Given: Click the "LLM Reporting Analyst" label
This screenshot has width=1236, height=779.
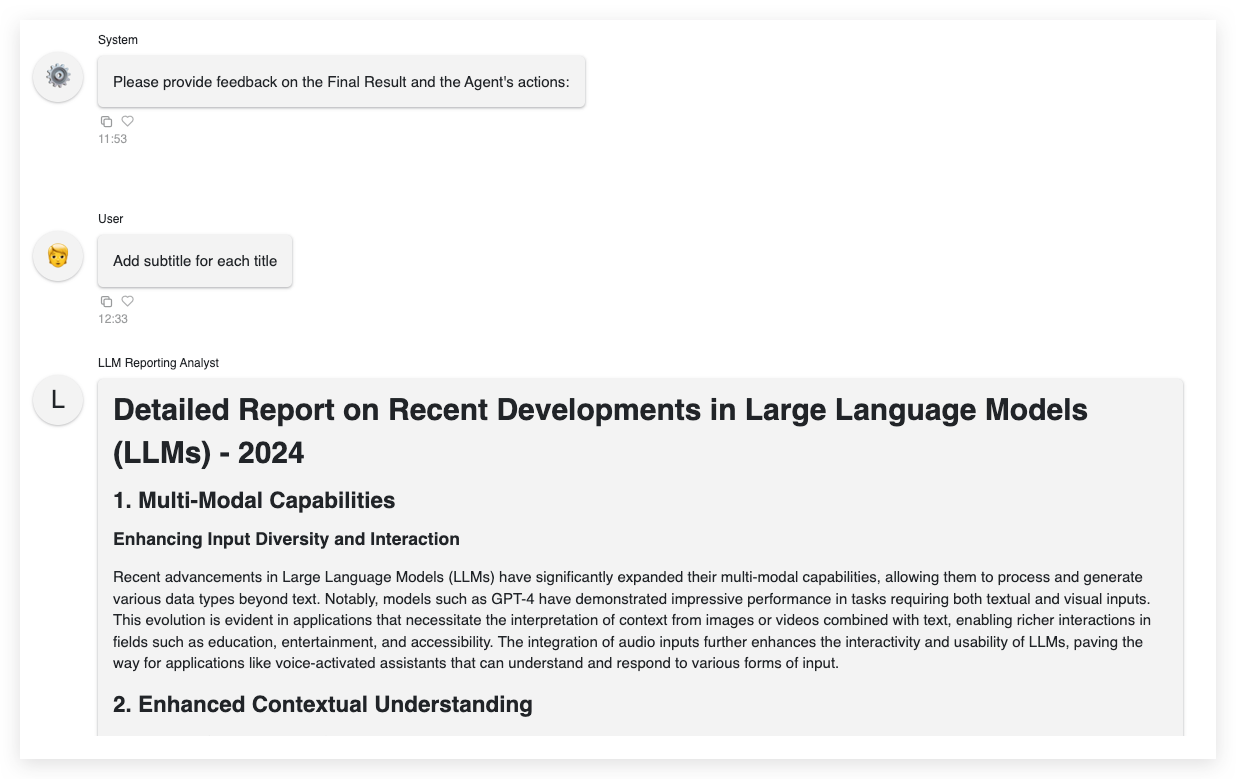Looking at the screenshot, I should pos(159,363).
